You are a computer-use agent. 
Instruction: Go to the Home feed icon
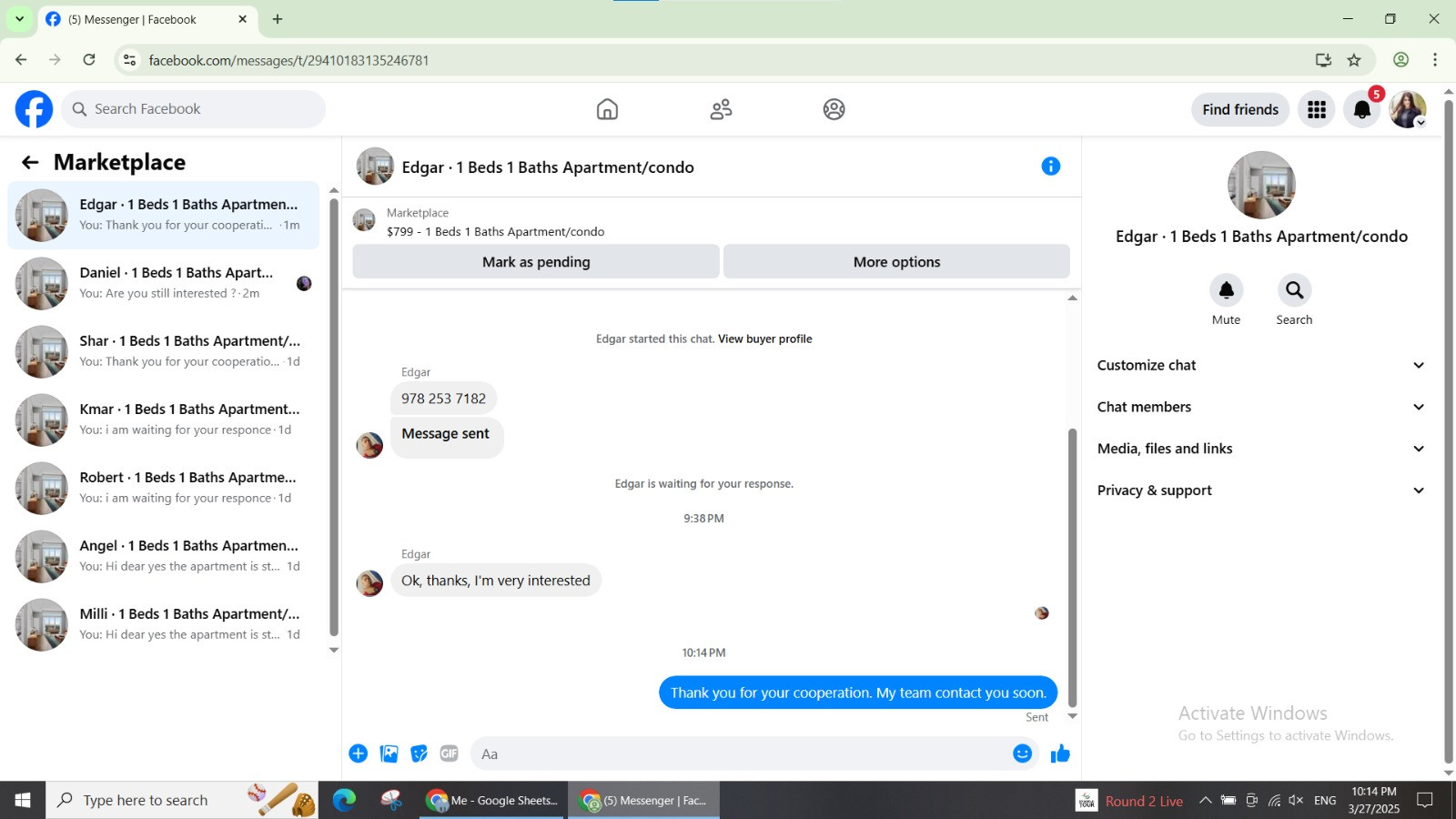[x=607, y=109]
